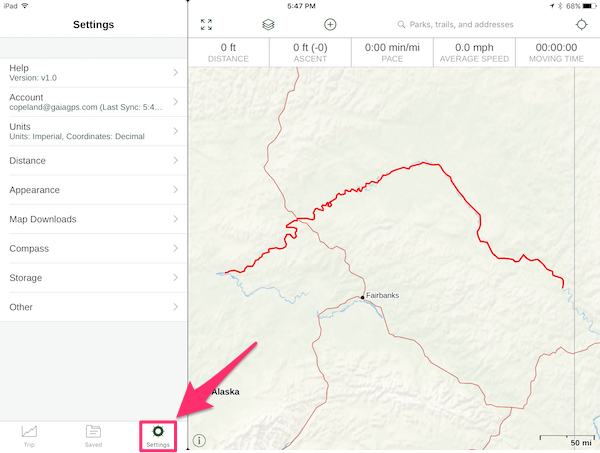Open the map info icon
600x453 pixels.
(199, 440)
